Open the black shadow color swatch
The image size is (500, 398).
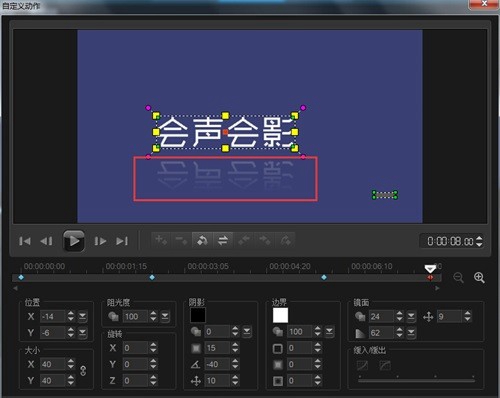pos(198,315)
